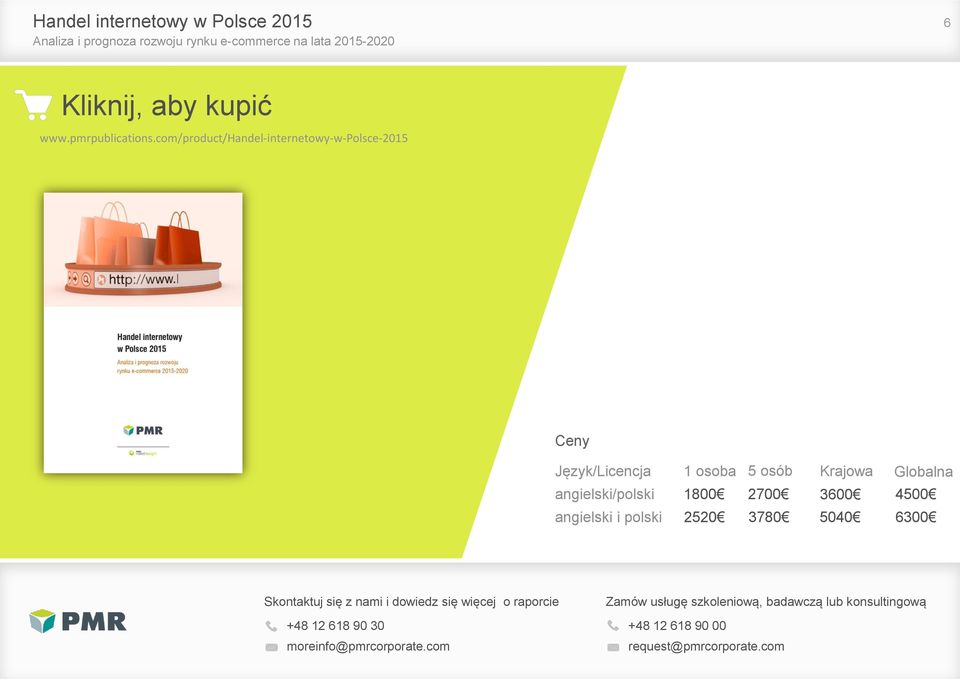Select the 3780€ price
This screenshot has height=679, width=960.
click(768, 517)
